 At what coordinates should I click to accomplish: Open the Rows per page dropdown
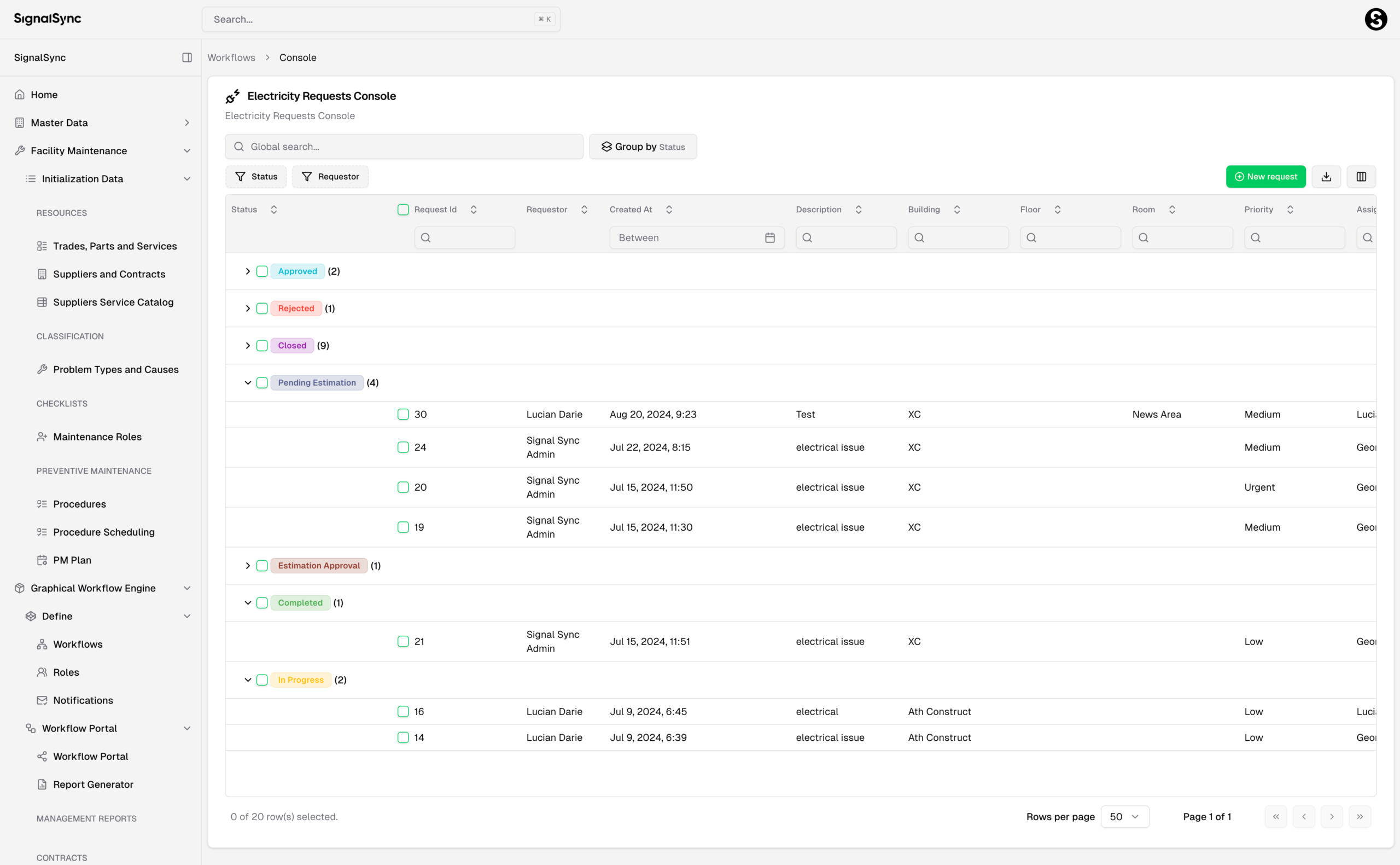1124,816
